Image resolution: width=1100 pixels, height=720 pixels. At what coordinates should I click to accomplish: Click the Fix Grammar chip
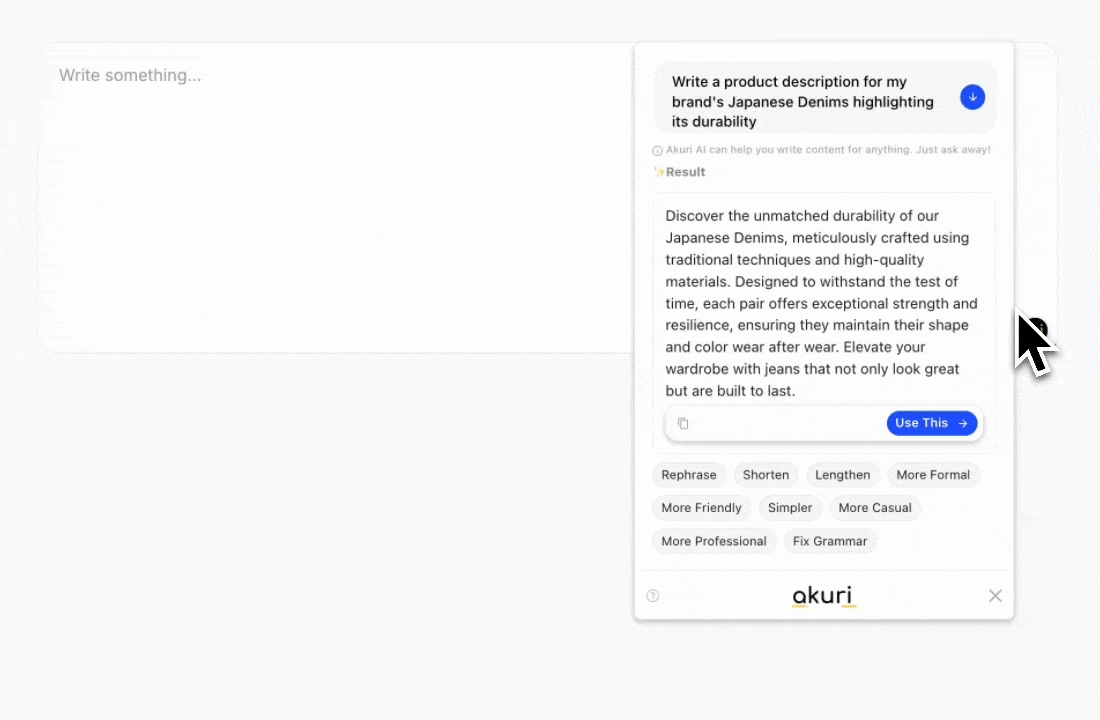(x=830, y=541)
